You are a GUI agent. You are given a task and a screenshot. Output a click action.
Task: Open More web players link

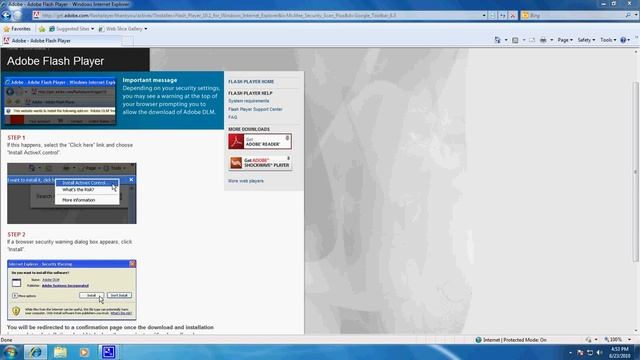246,181
